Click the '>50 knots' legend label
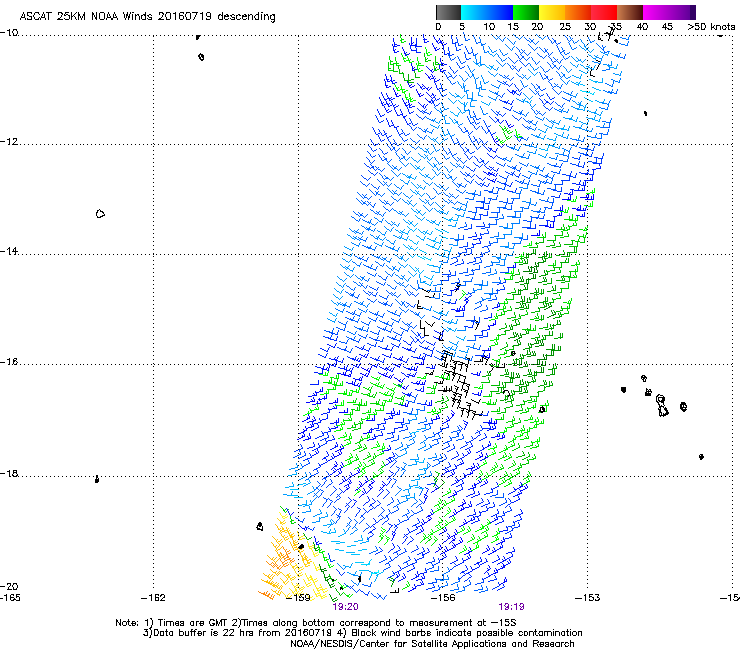The width and height of the screenshot is (740, 650). click(711, 27)
